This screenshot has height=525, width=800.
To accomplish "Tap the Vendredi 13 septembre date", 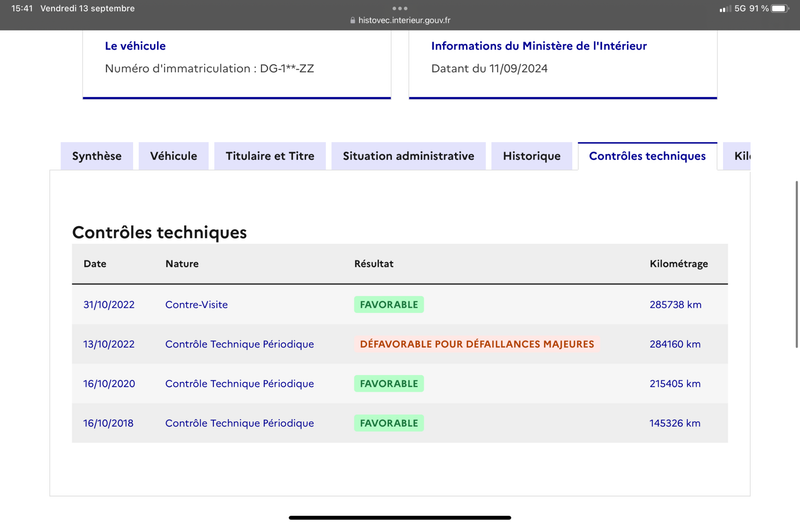I will tap(87, 9).
